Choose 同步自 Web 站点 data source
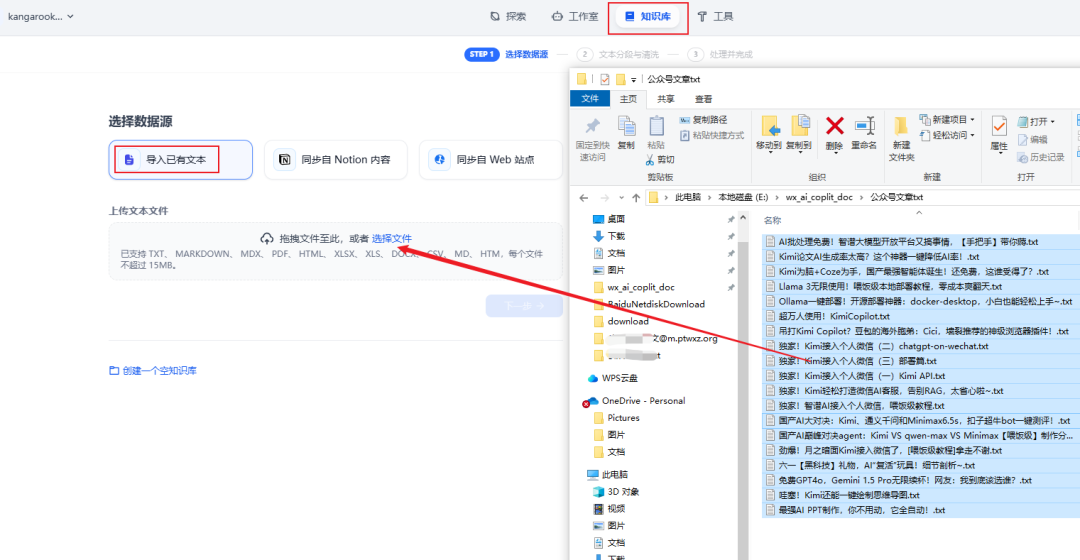 click(491, 160)
